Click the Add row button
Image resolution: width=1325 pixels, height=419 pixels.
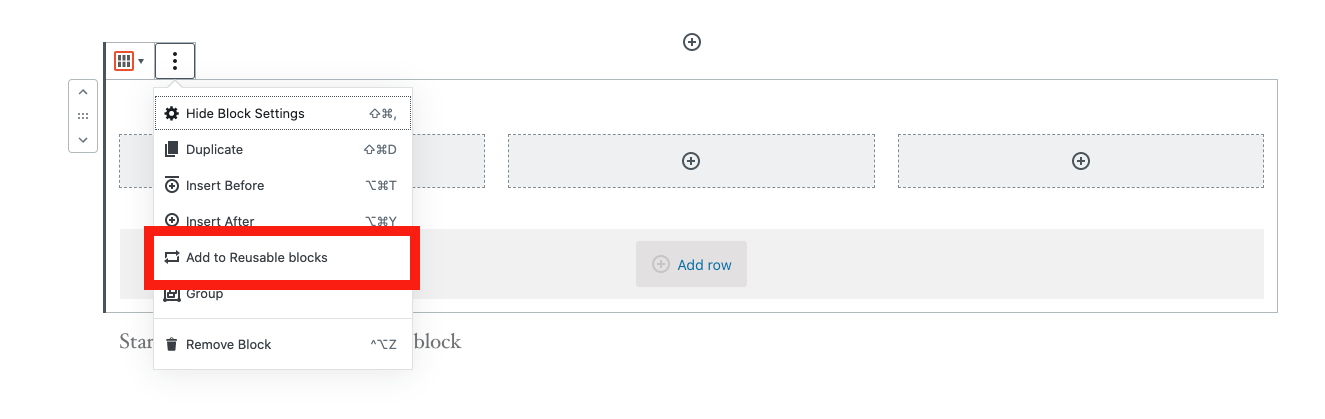691,265
